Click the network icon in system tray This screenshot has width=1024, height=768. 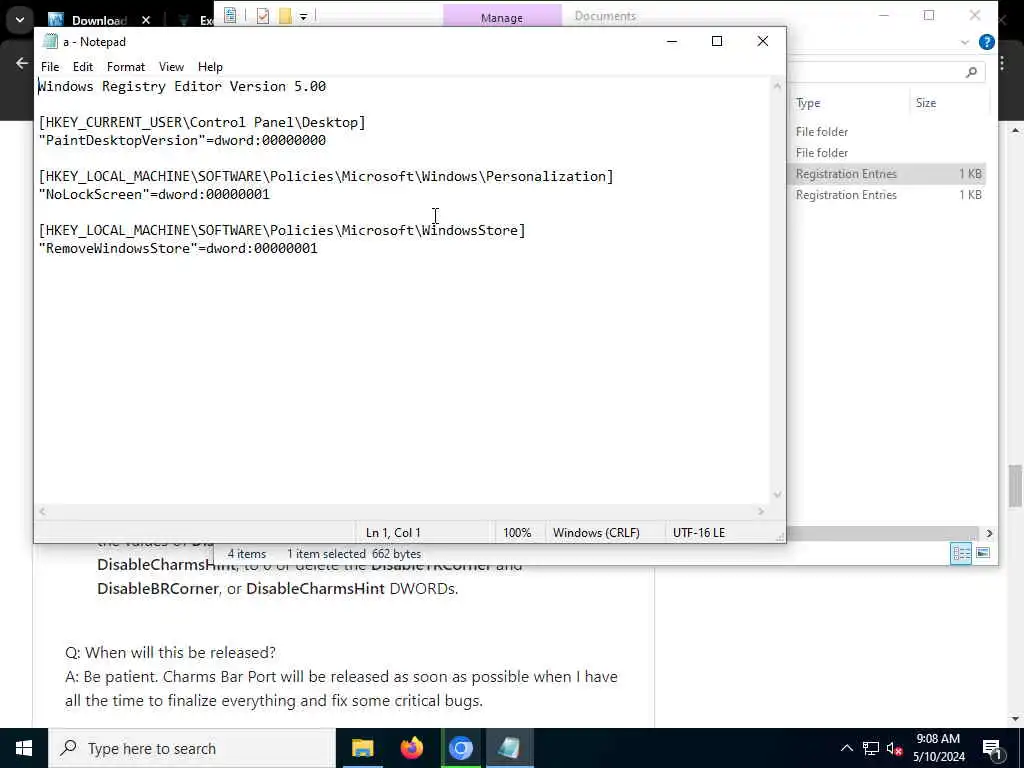pos(871,748)
